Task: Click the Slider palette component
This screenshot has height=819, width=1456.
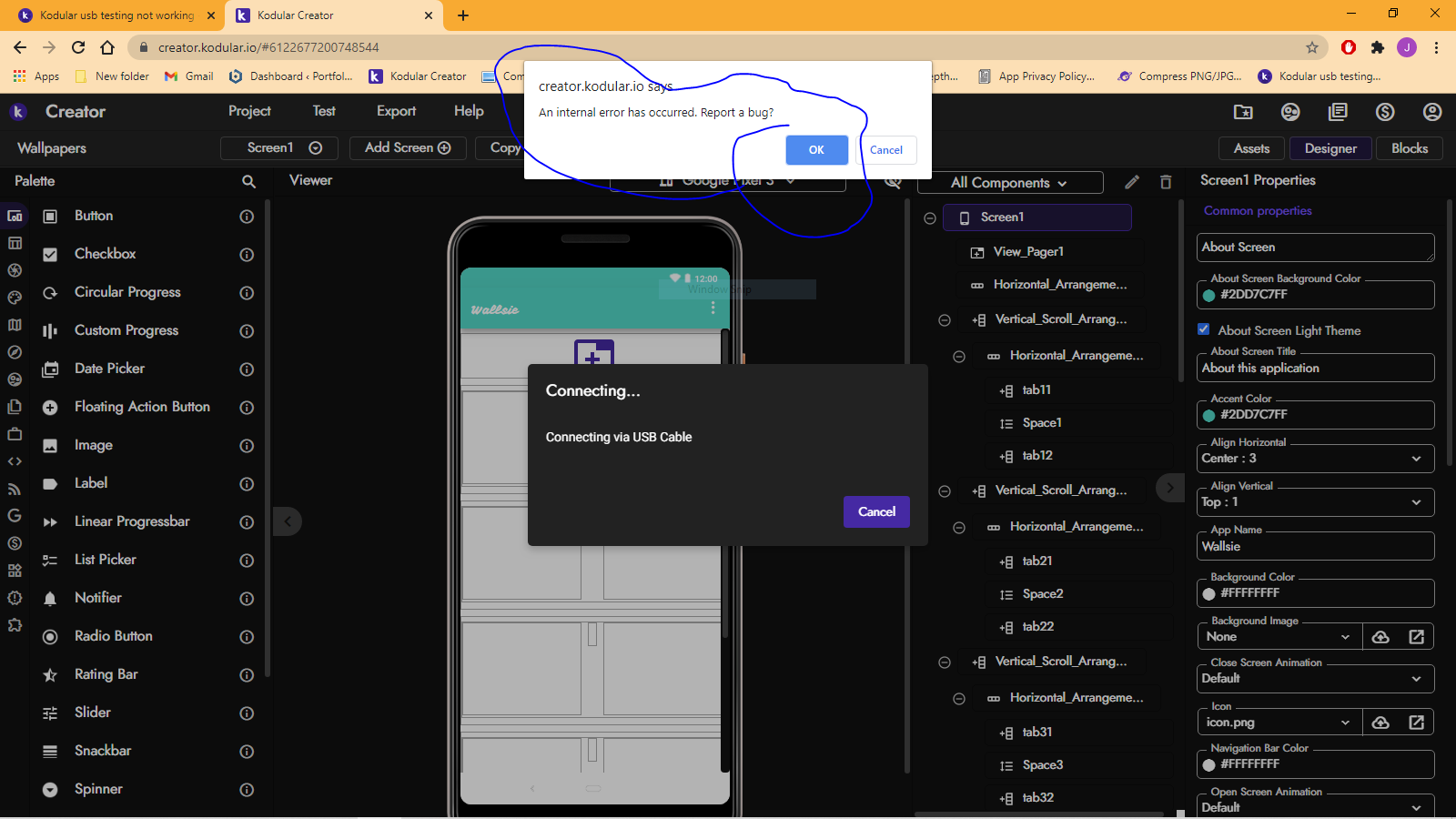Action: point(92,713)
